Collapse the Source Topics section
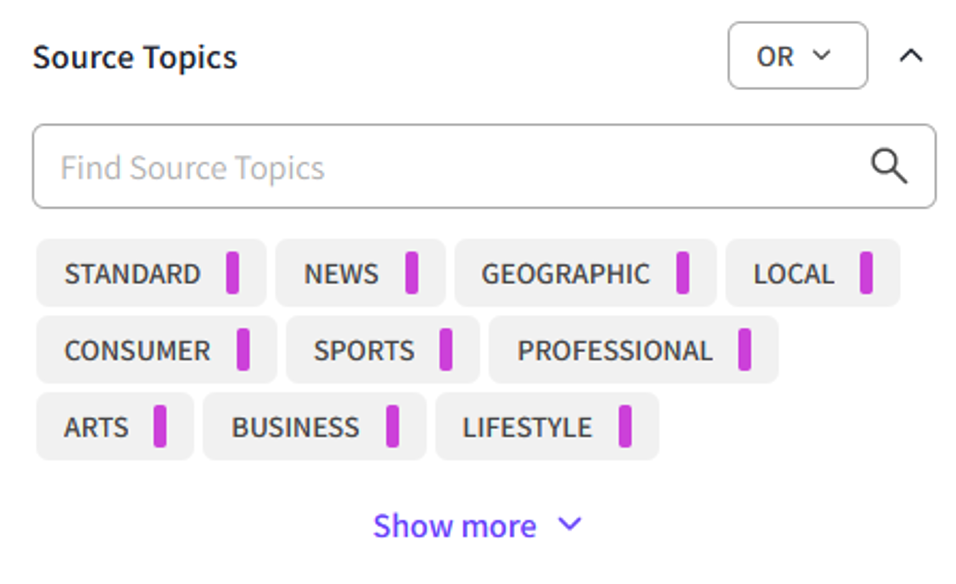Viewport: 956px width, 584px height. (x=910, y=56)
